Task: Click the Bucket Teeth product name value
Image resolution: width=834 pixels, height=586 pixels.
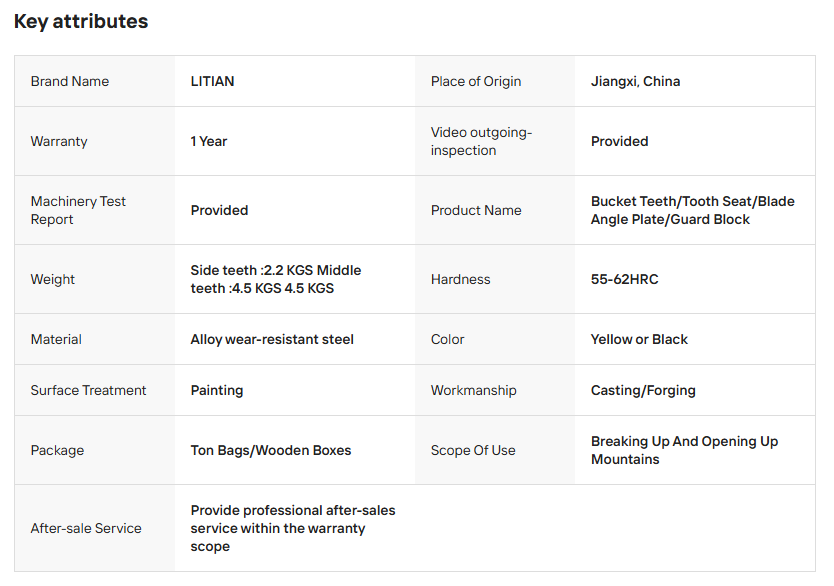Action: 693,211
